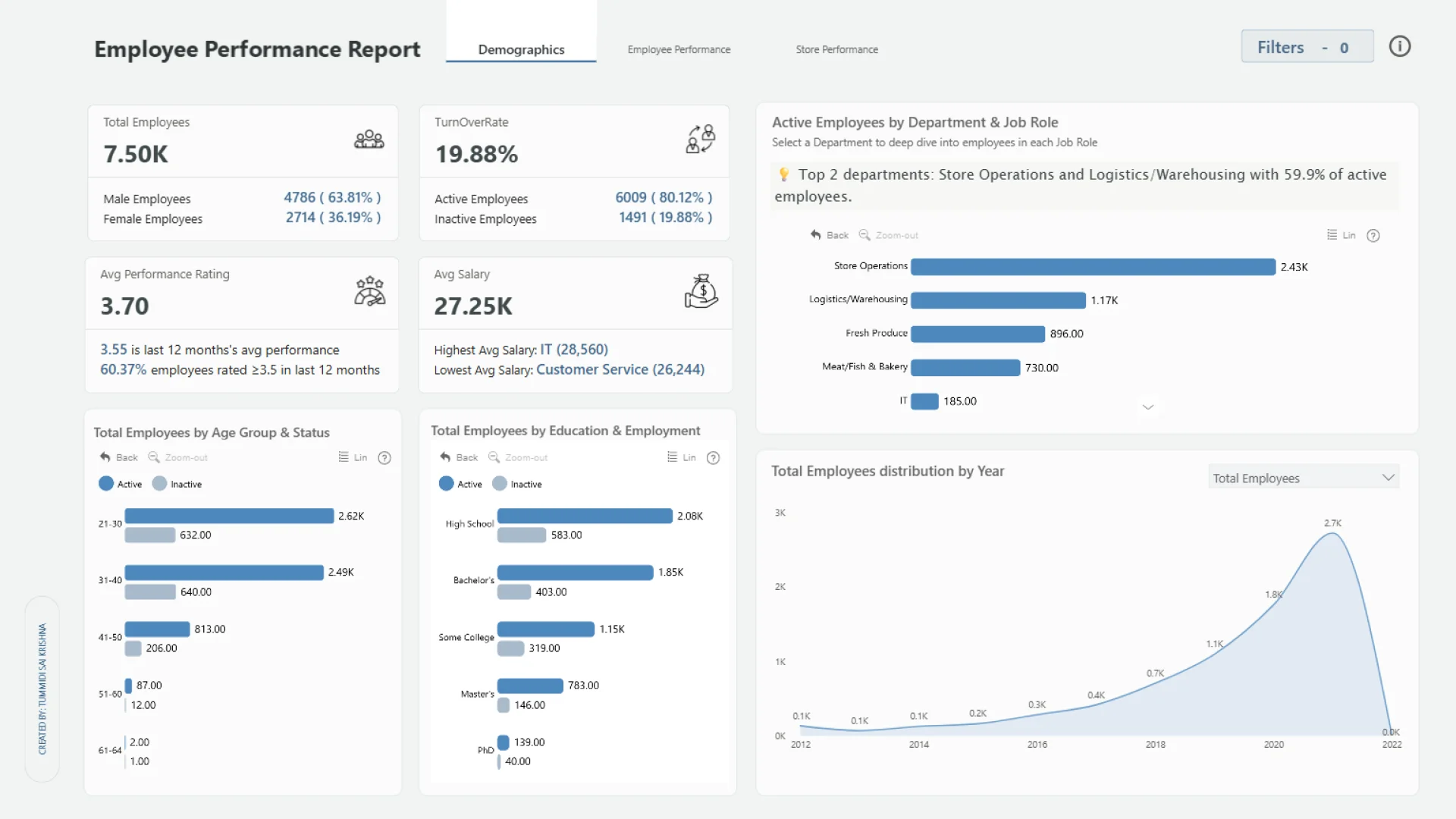The image size is (1456, 819).
Task: Toggle Active legend in Age Group chart
Action: pos(106,484)
